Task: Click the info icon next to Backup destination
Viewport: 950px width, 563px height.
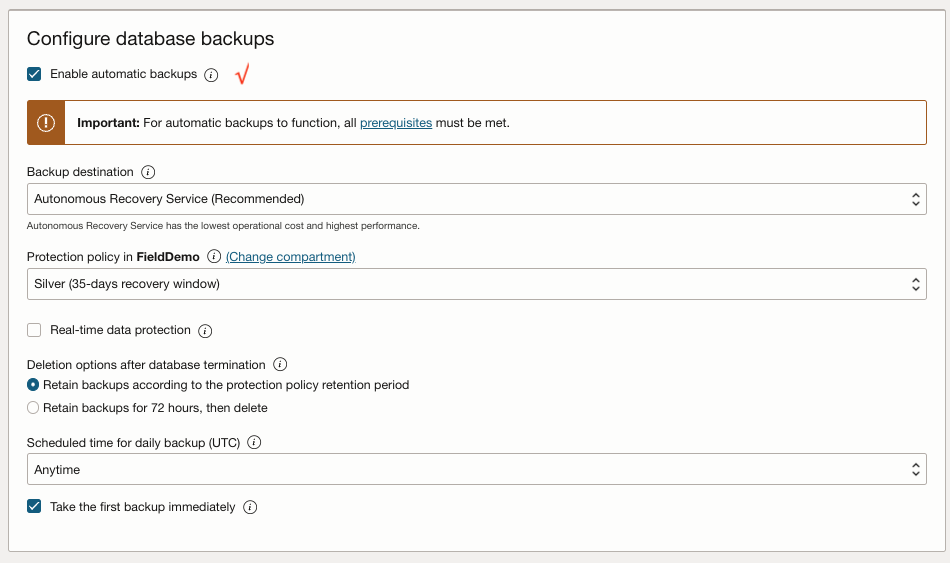Action: [148, 172]
